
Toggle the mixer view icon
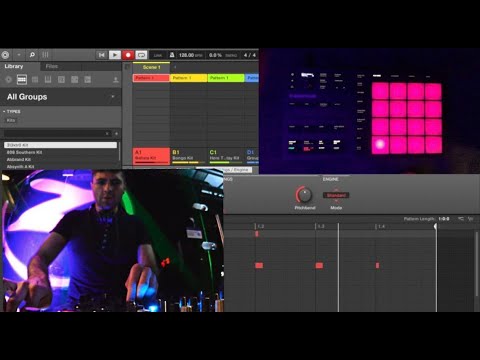[x=45, y=55]
